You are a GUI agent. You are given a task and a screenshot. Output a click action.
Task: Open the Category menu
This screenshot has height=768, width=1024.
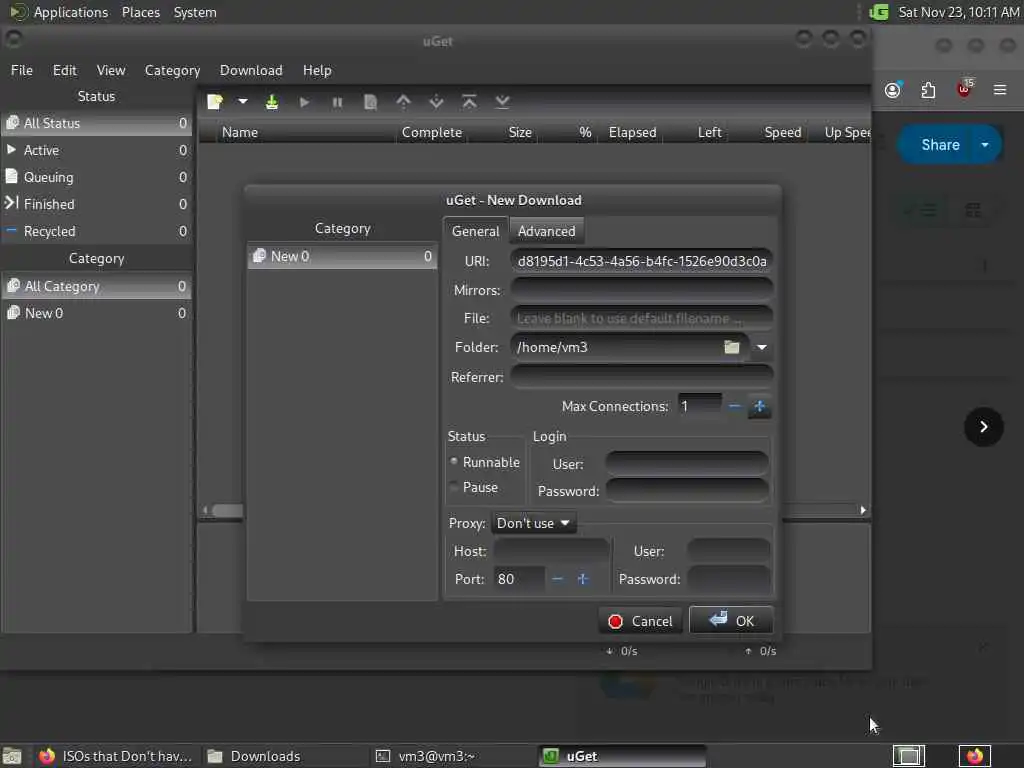tap(172, 70)
